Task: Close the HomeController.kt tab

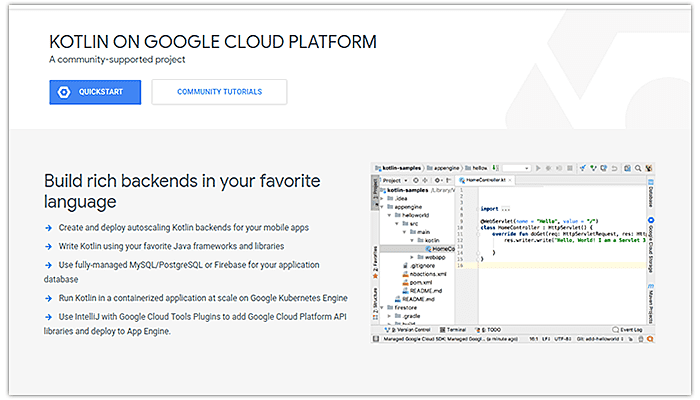Action: [x=510, y=180]
